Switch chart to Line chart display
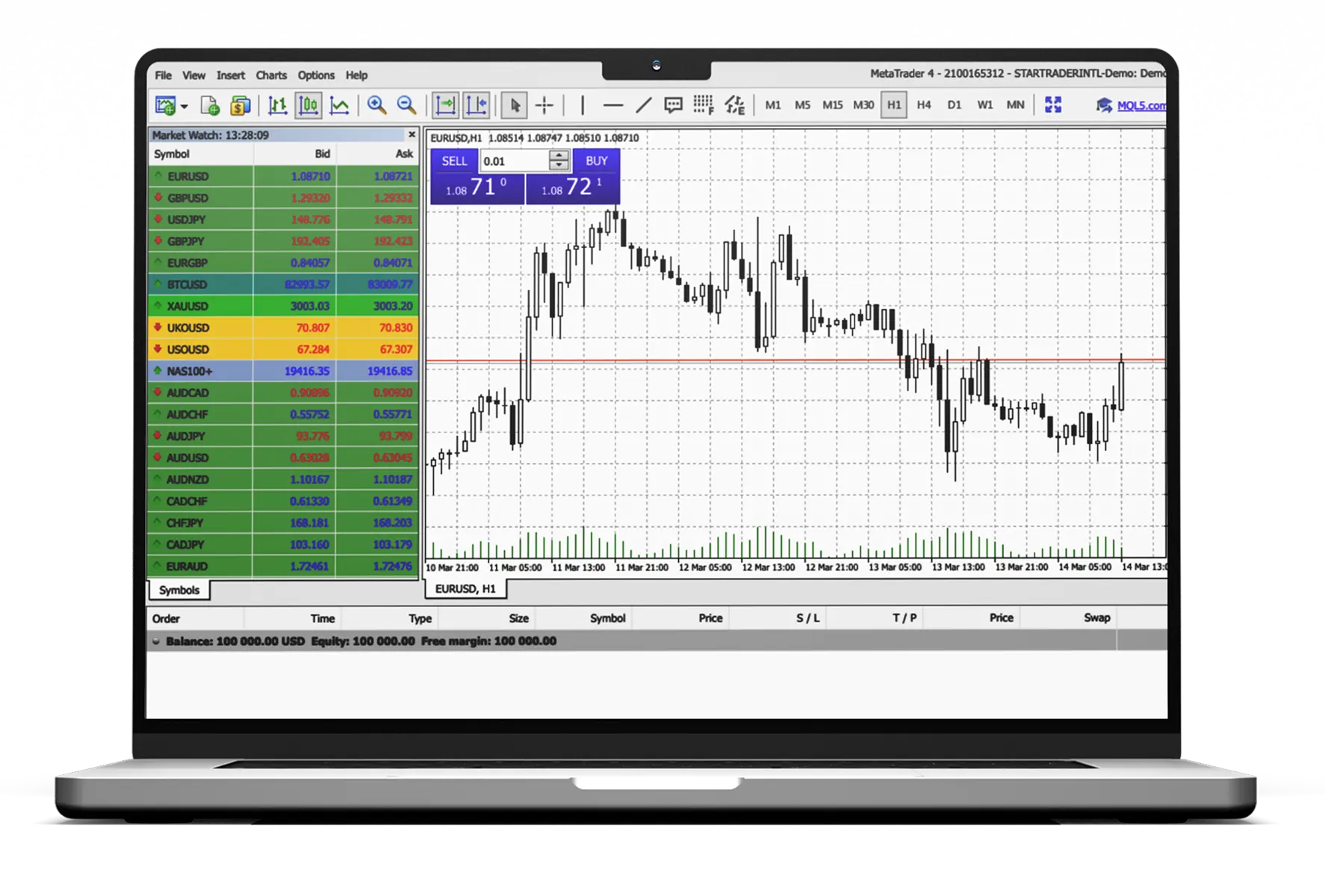Viewport: 1325px width, 896px height. click(x=339, y=105)
